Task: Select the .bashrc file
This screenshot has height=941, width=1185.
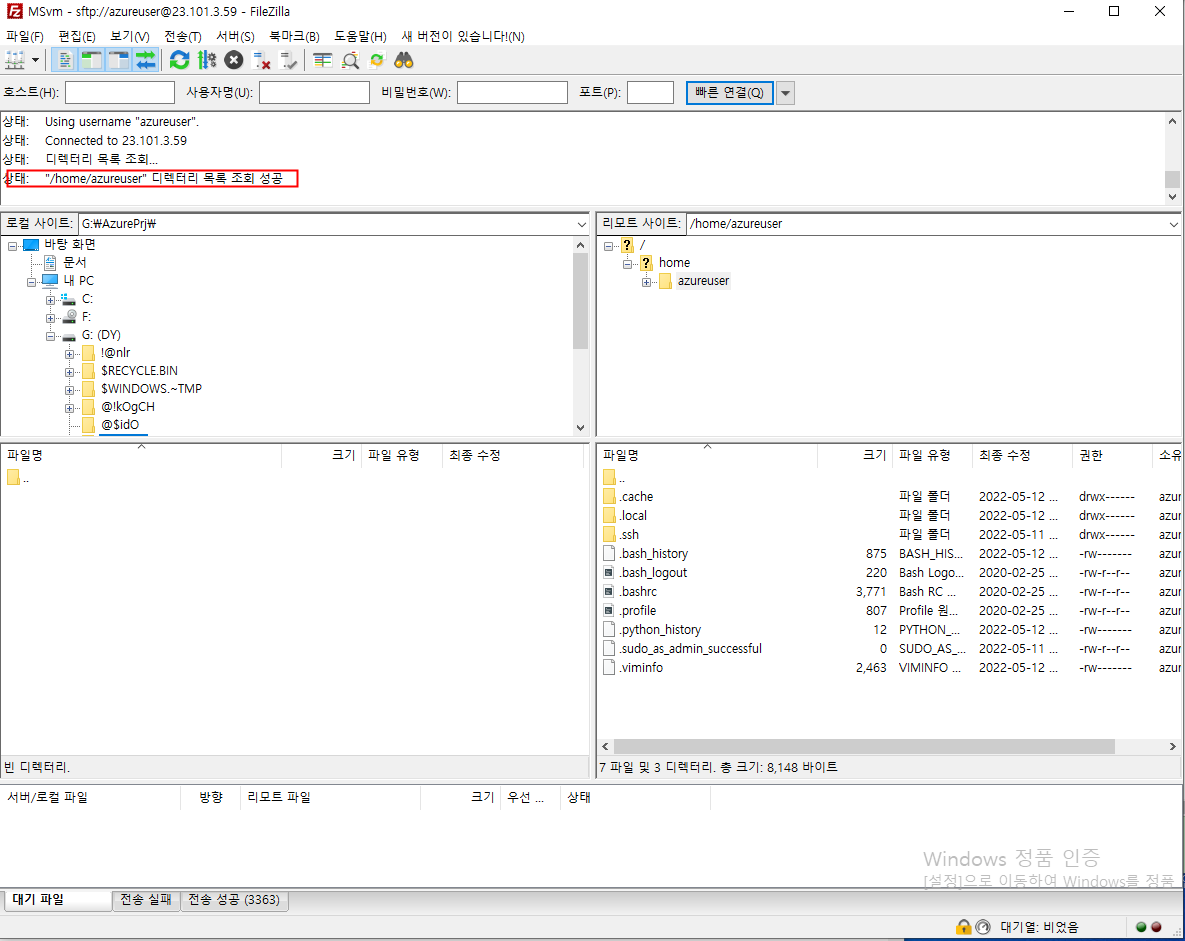Action: coord(638,591)
